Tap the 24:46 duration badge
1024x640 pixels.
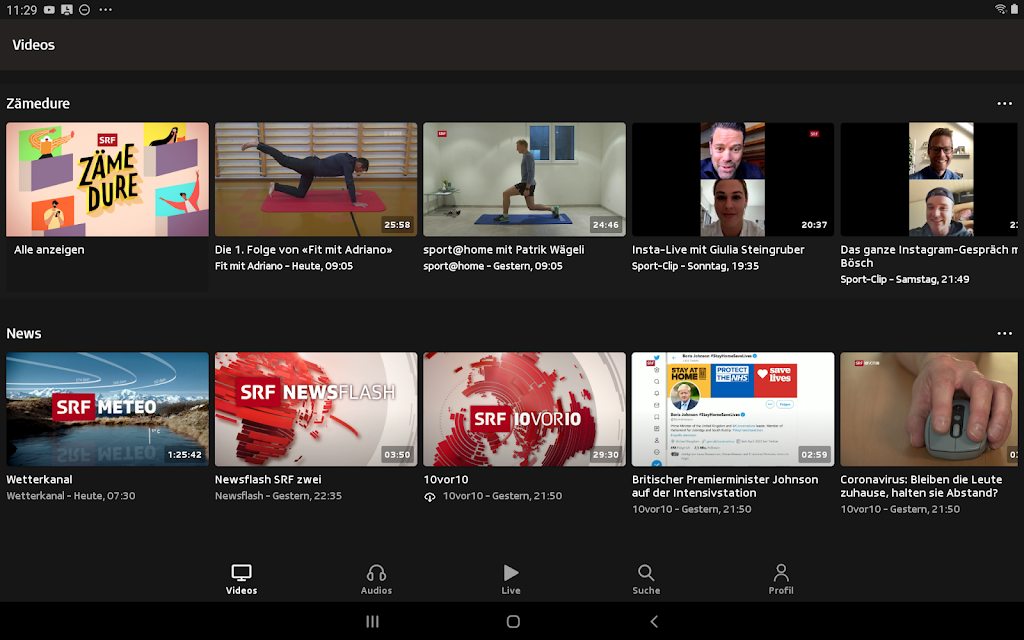click(x=605, y=225)
